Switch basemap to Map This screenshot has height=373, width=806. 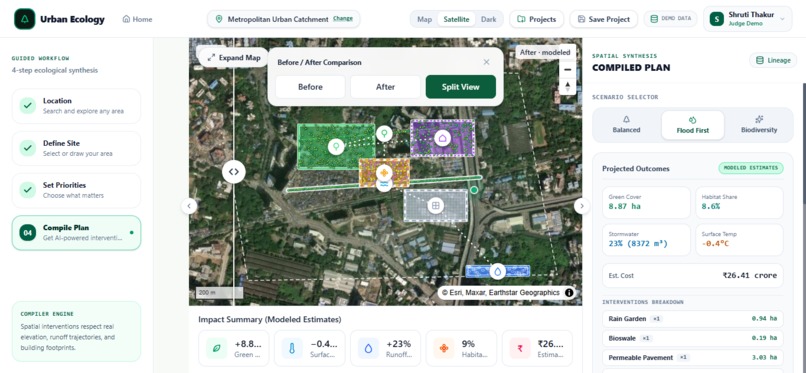click(425, 20)
